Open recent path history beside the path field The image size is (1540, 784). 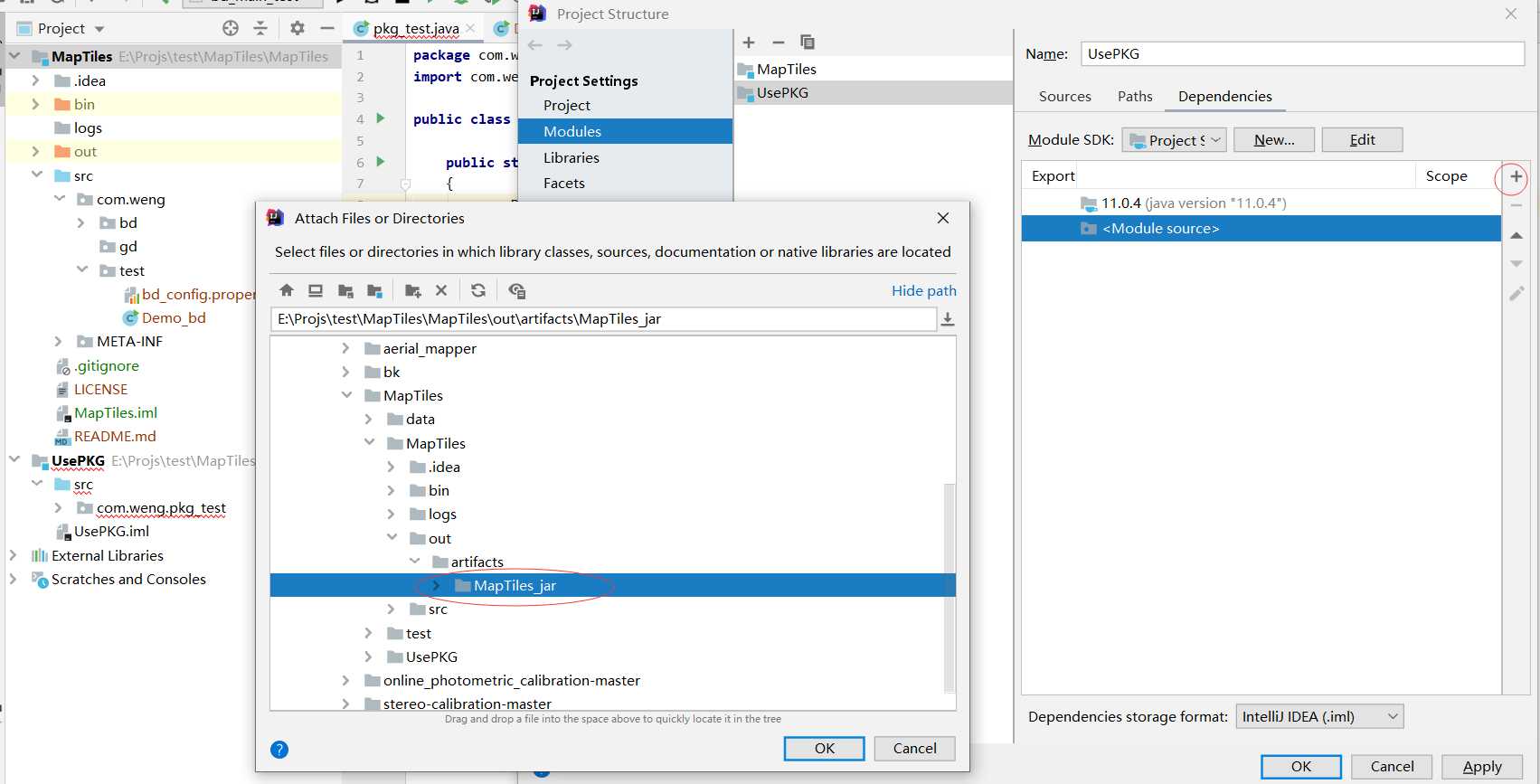tap(948, 319)
